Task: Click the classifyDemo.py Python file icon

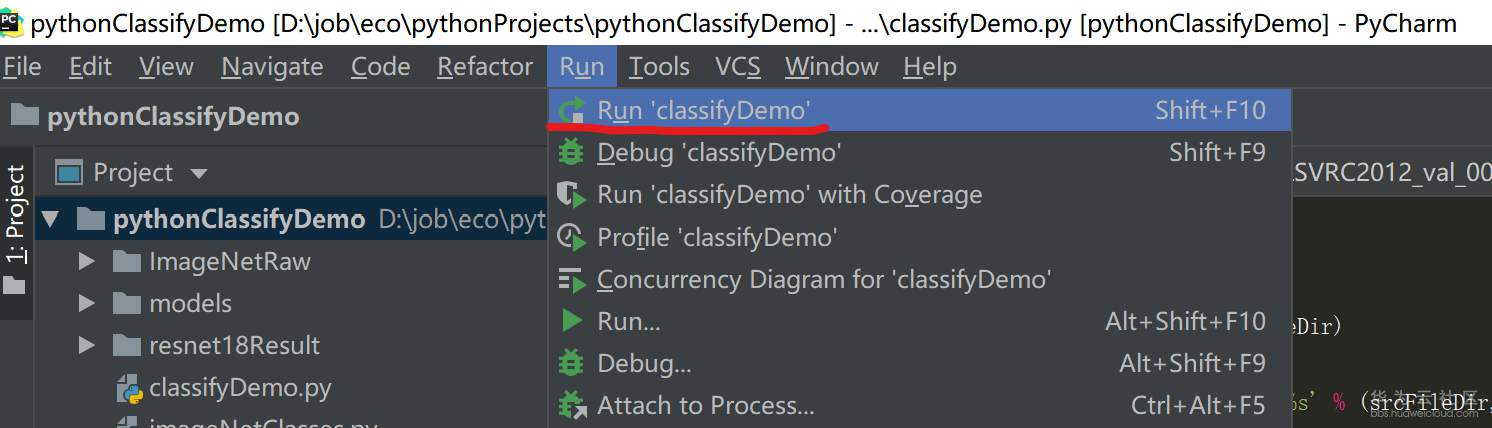Action: coord(129,388)
